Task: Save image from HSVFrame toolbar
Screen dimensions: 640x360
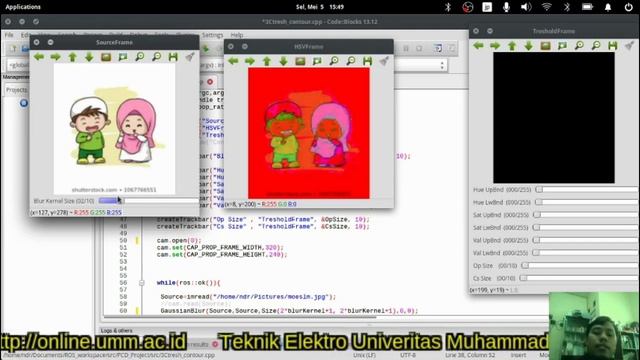Action: pyautogui.click(x=367, y=61)
